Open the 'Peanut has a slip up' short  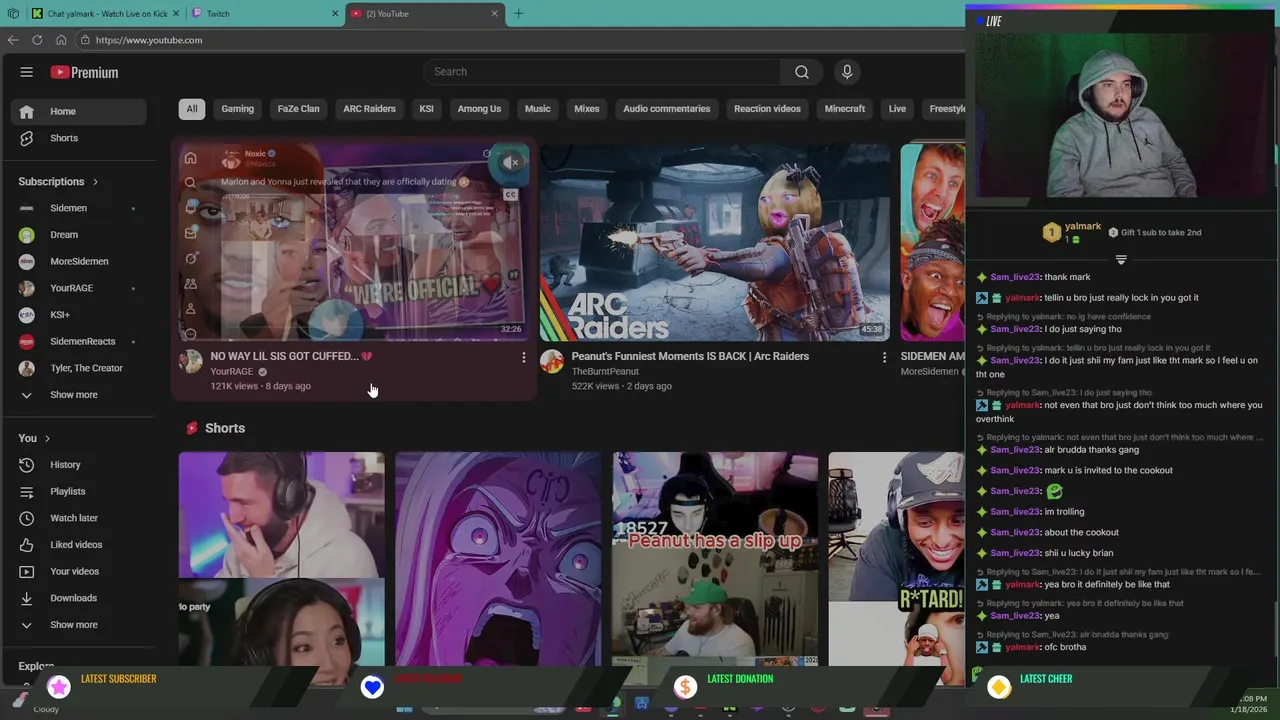715,558
